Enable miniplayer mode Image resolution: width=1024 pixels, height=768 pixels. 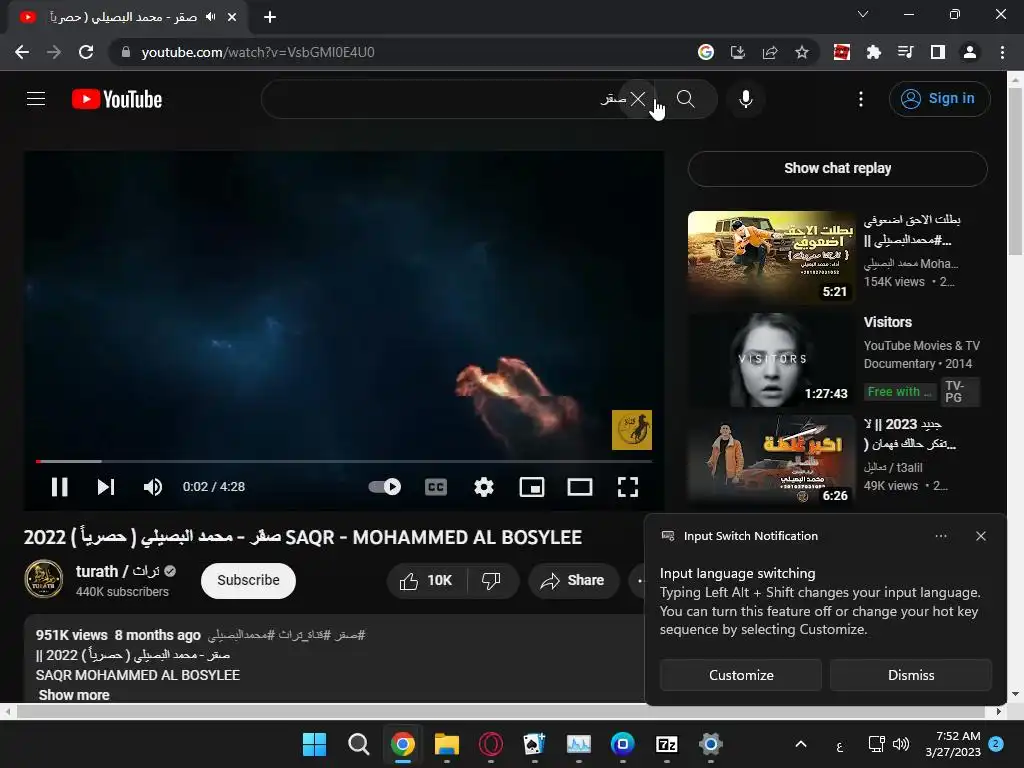coord(532,487)
